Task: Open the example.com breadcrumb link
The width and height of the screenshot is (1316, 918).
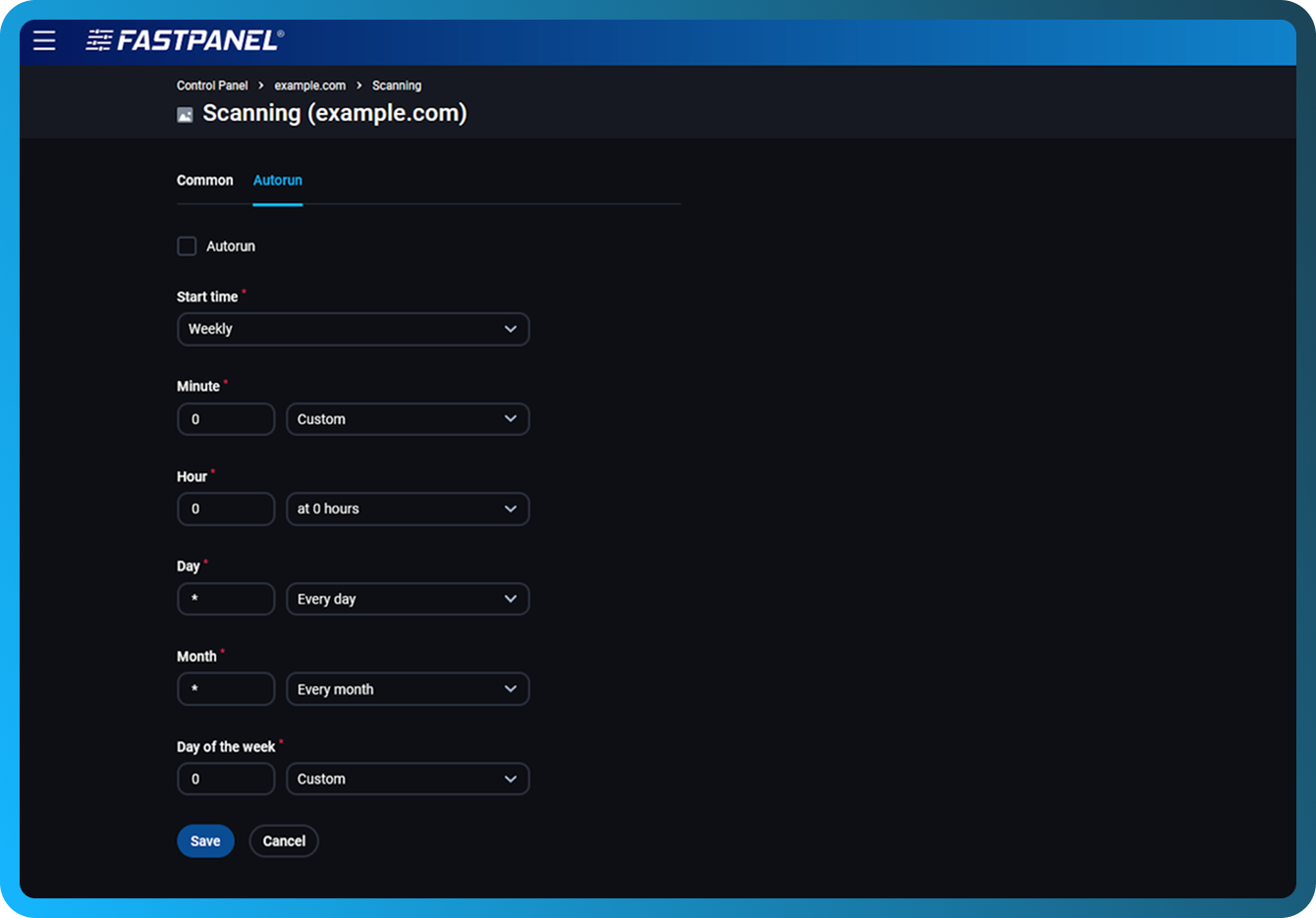Action: [309, 85]
